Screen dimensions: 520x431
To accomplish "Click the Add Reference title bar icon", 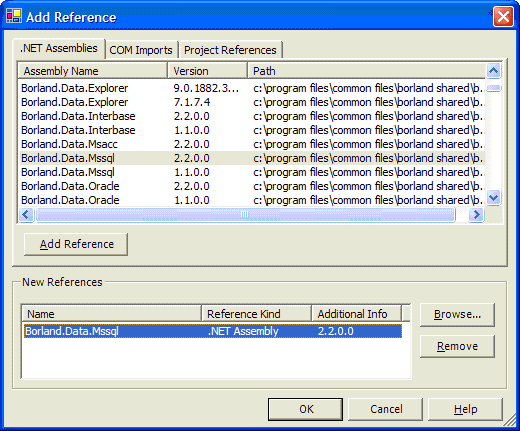I will coord(14,16).
